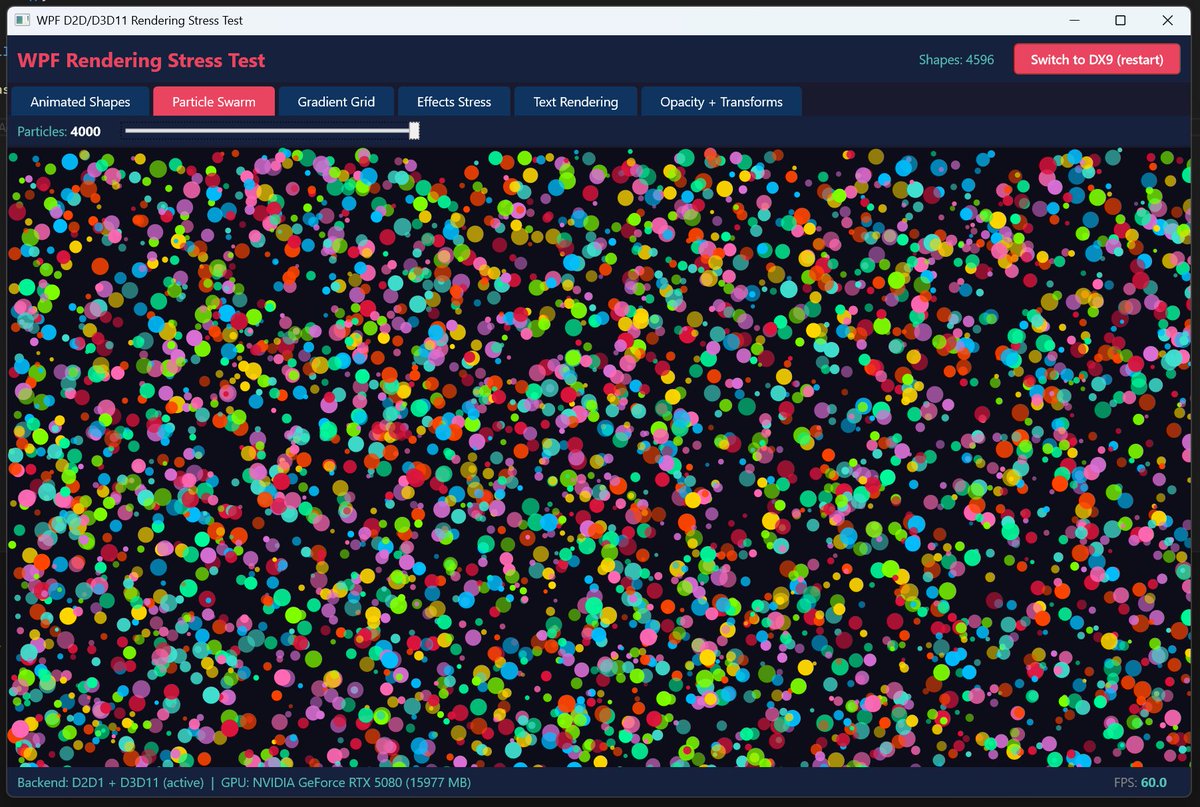Select the Particle Swarm tab
The image size is (1200, 807).
(x=213, y=101)
